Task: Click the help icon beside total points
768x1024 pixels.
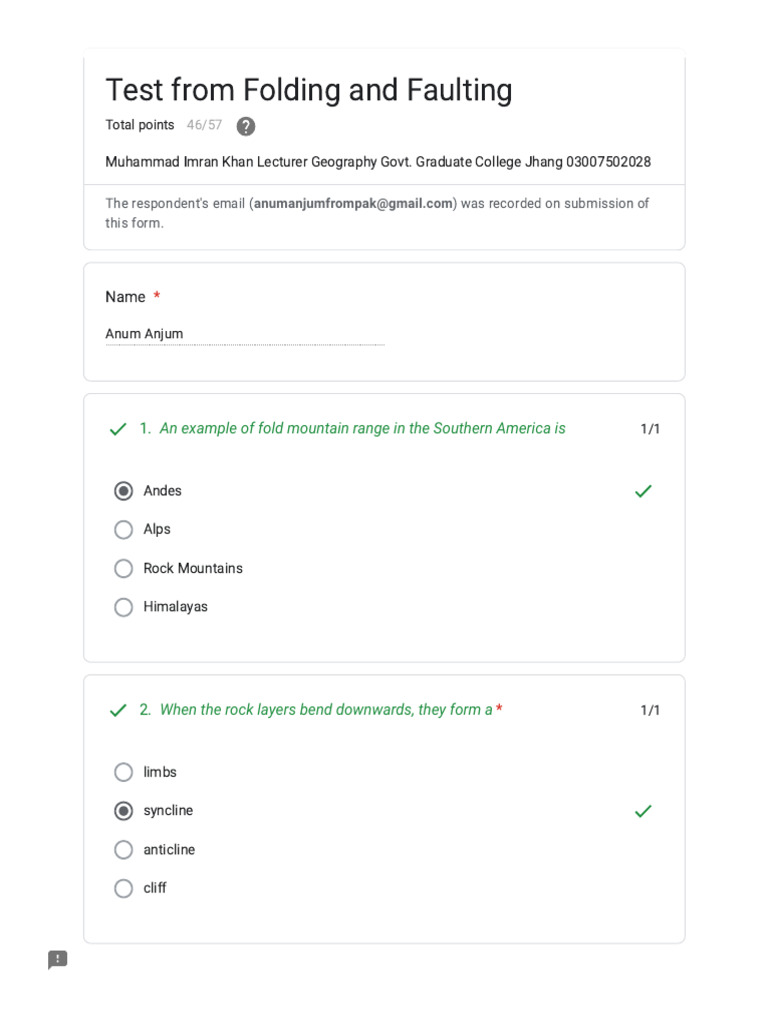Action: [x=246, y=126]
